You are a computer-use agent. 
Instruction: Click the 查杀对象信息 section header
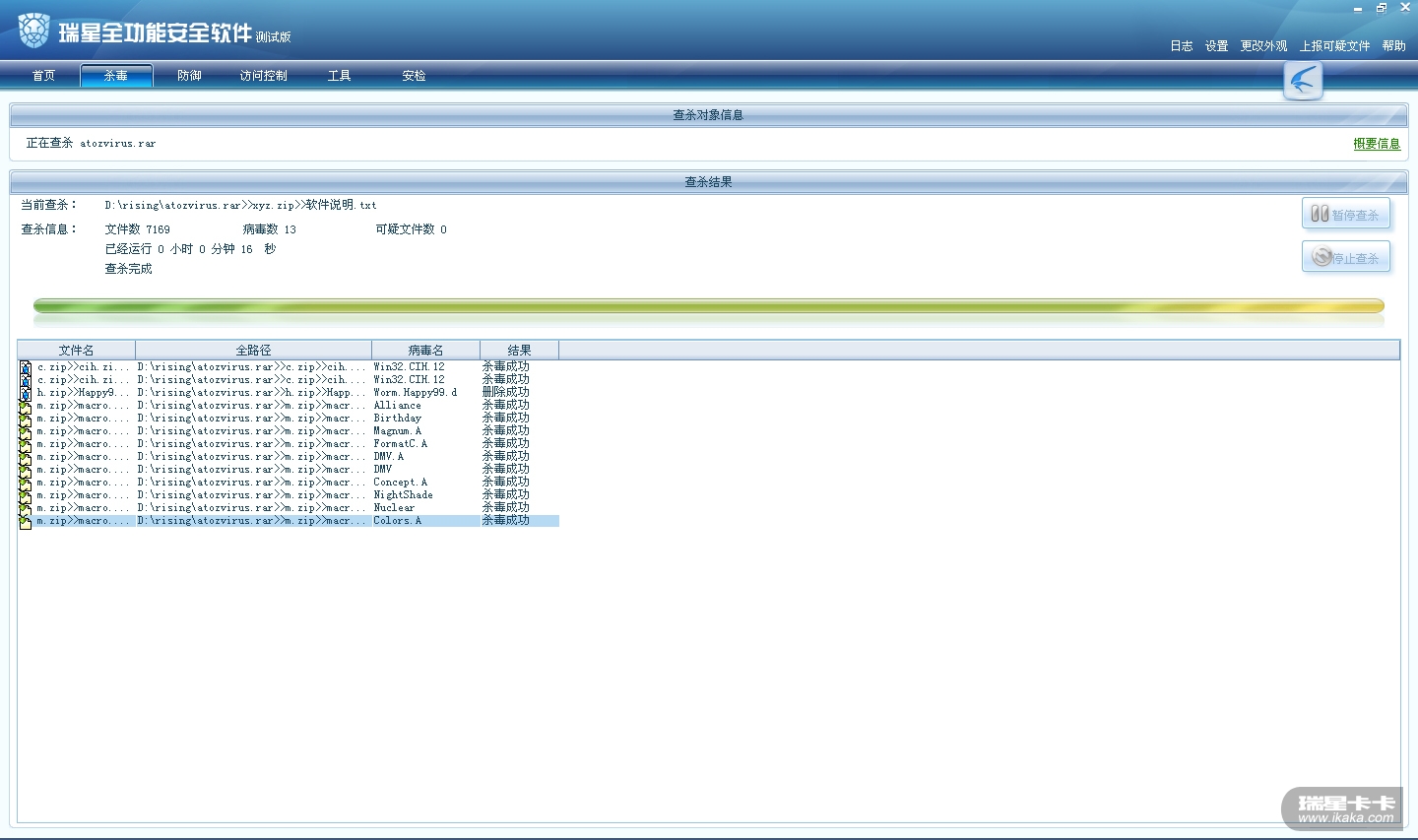708,115
